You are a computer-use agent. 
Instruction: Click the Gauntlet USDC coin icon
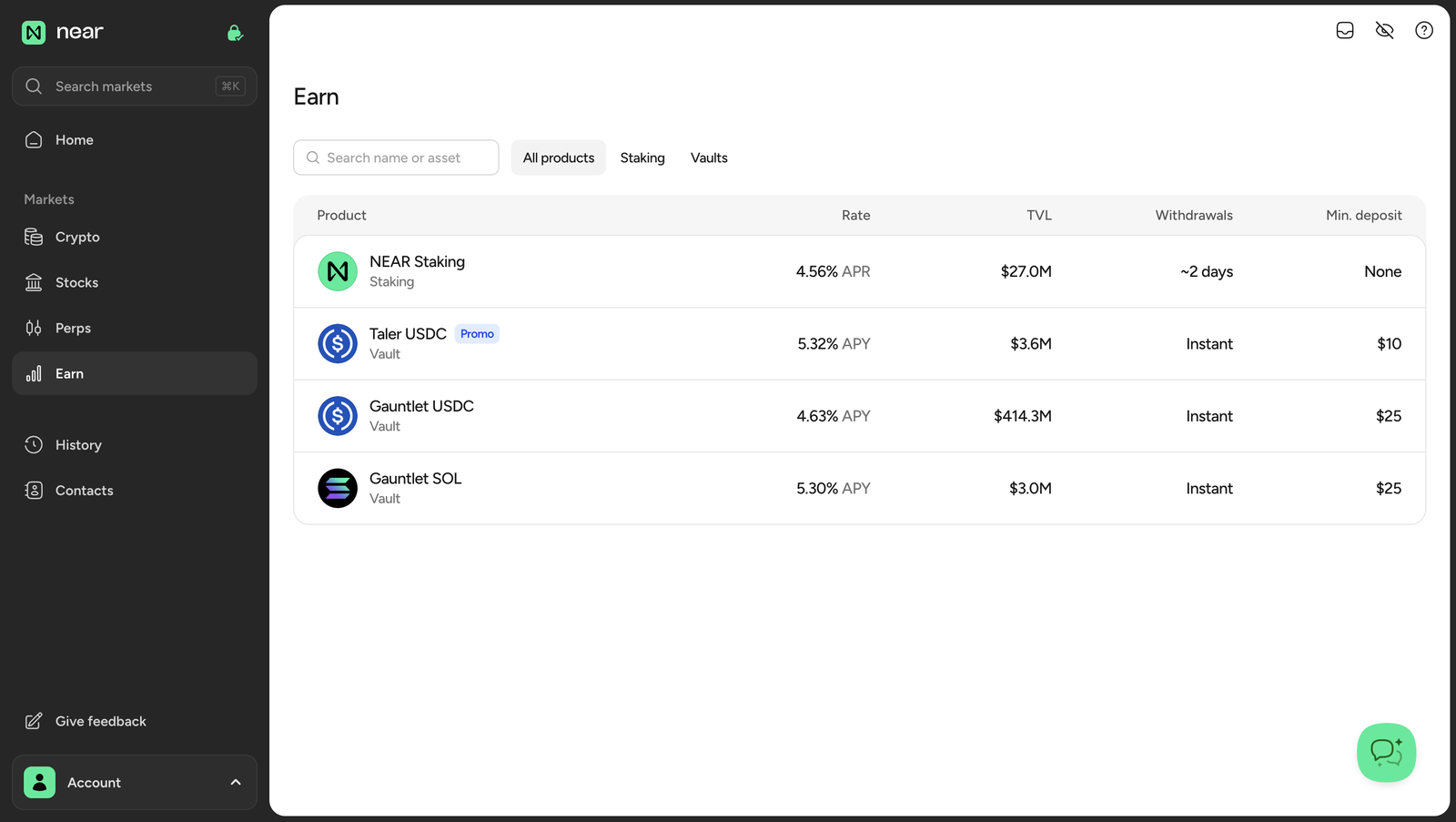(338, 416)
